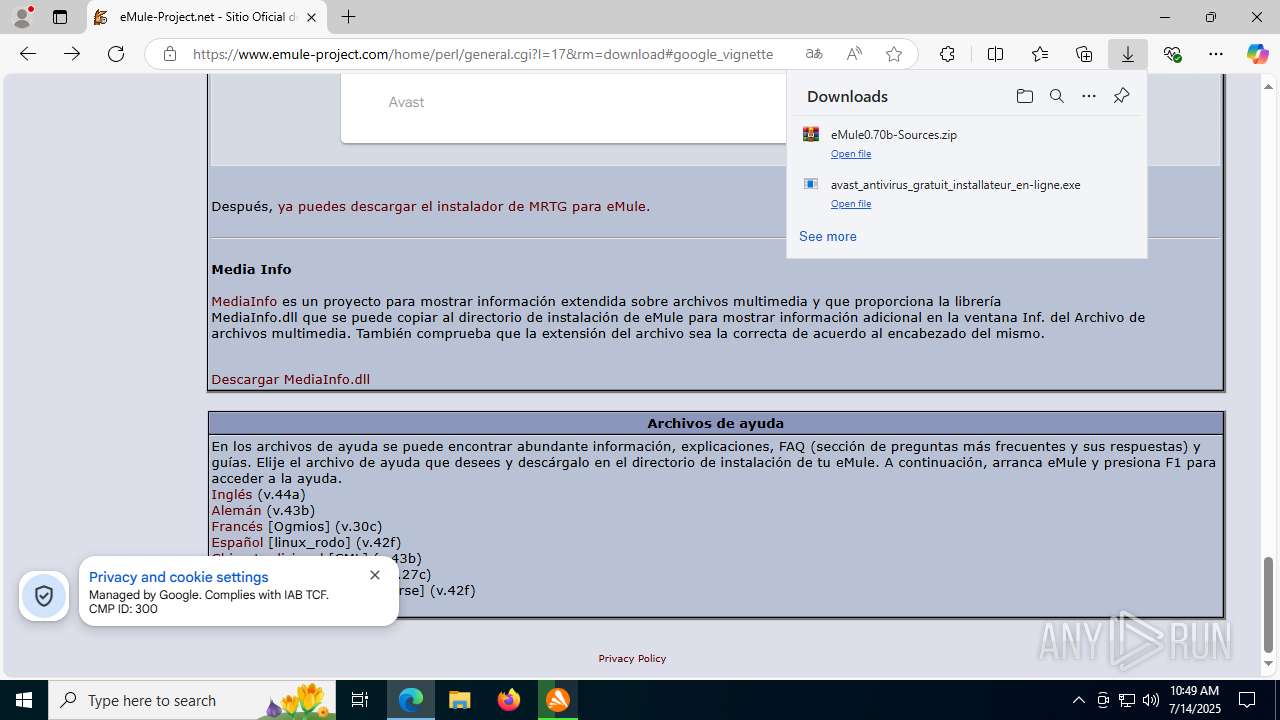Go back to the previous page
Viewport: 1280px width, 720px height.
point(28,54)
